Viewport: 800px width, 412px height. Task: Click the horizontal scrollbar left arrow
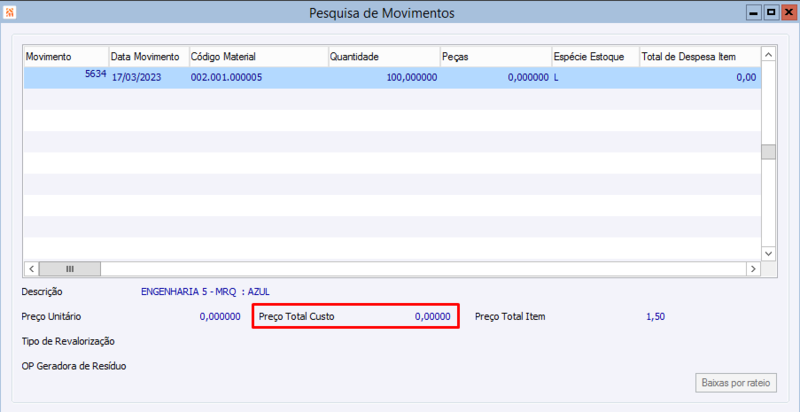pos(31,268)
